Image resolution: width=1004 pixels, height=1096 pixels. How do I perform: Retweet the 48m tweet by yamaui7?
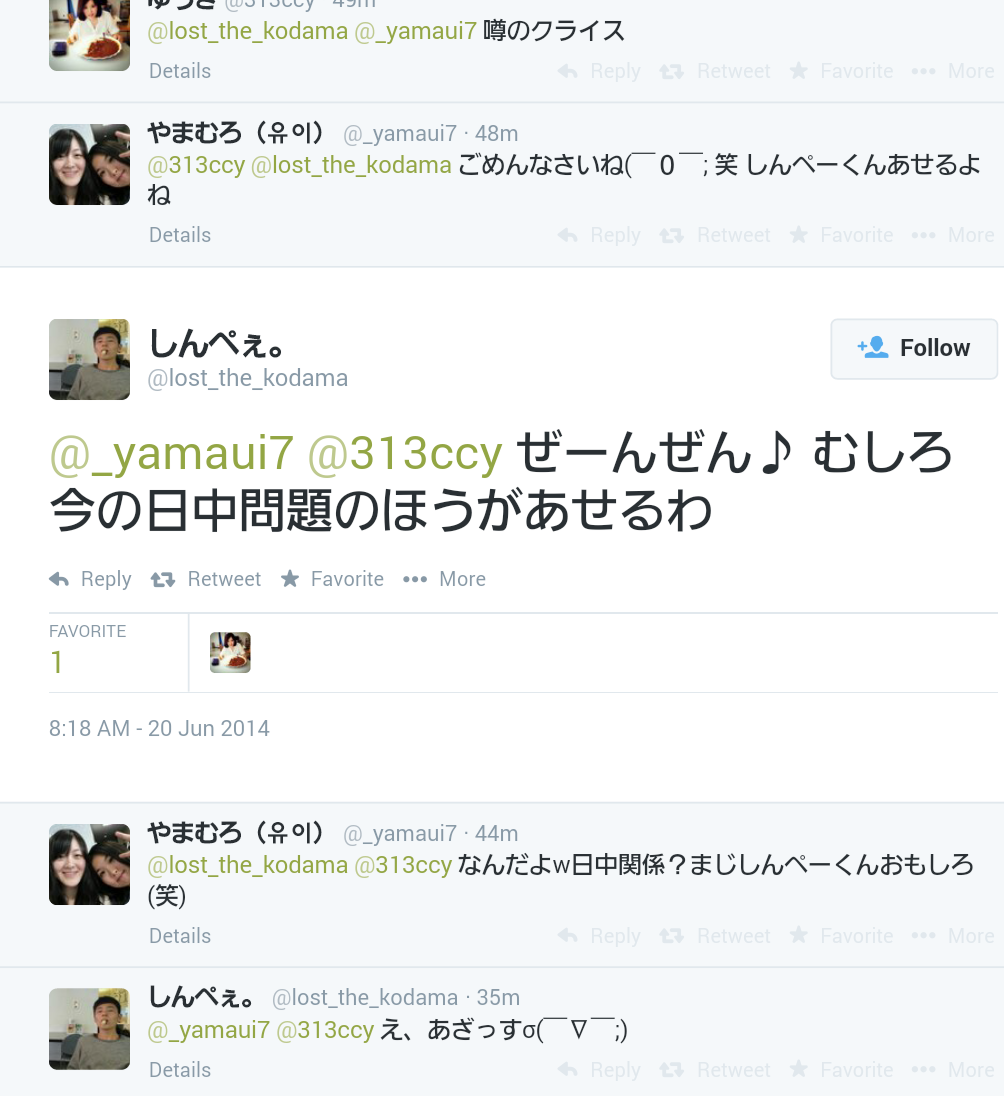coord(715,235)
